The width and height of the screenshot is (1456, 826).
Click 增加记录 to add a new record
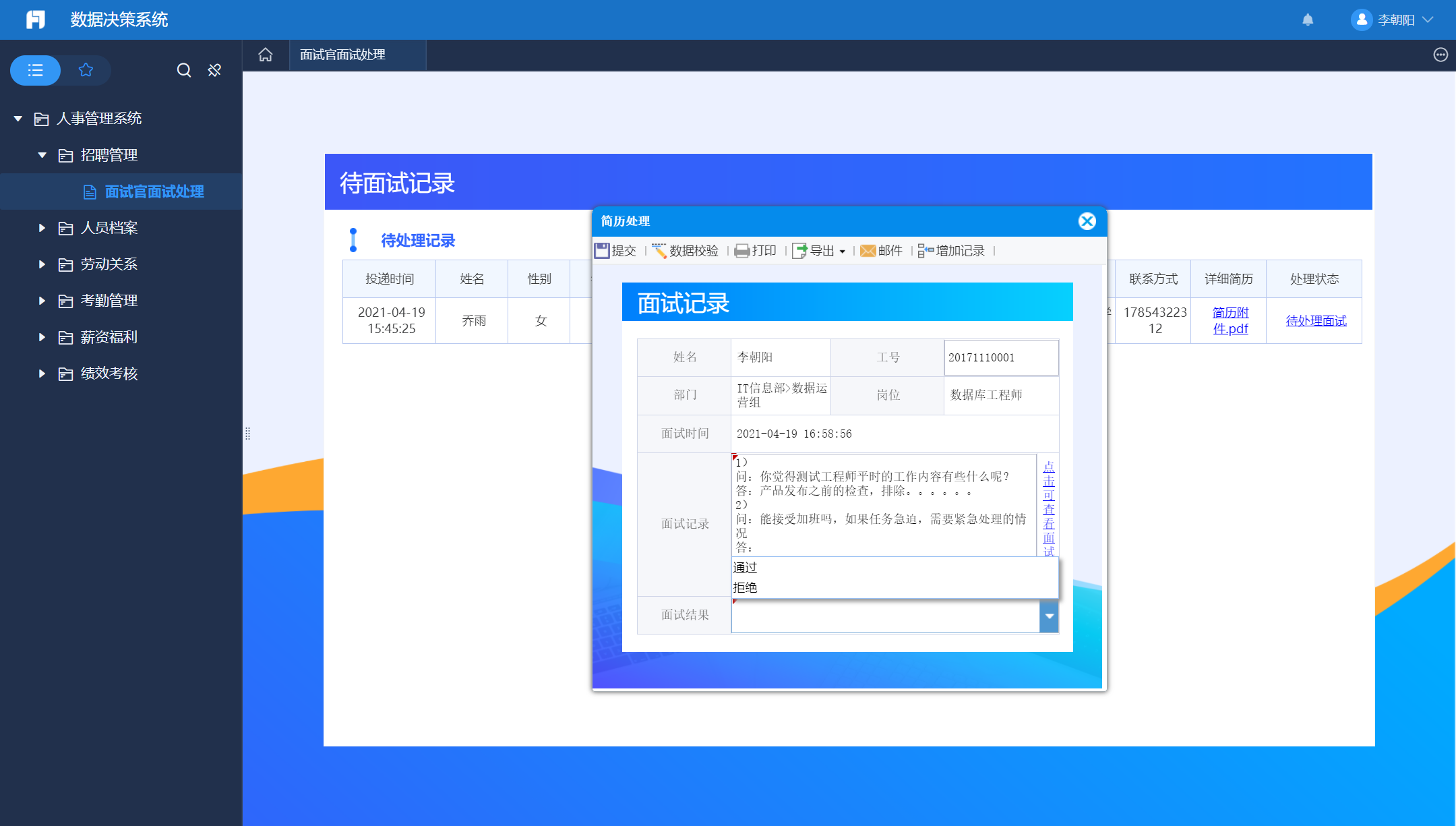(952, 250)
